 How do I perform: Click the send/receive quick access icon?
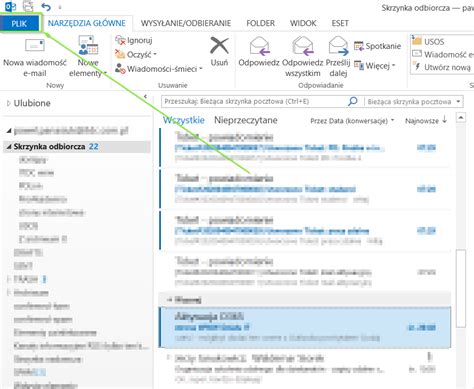pos(28,6)
